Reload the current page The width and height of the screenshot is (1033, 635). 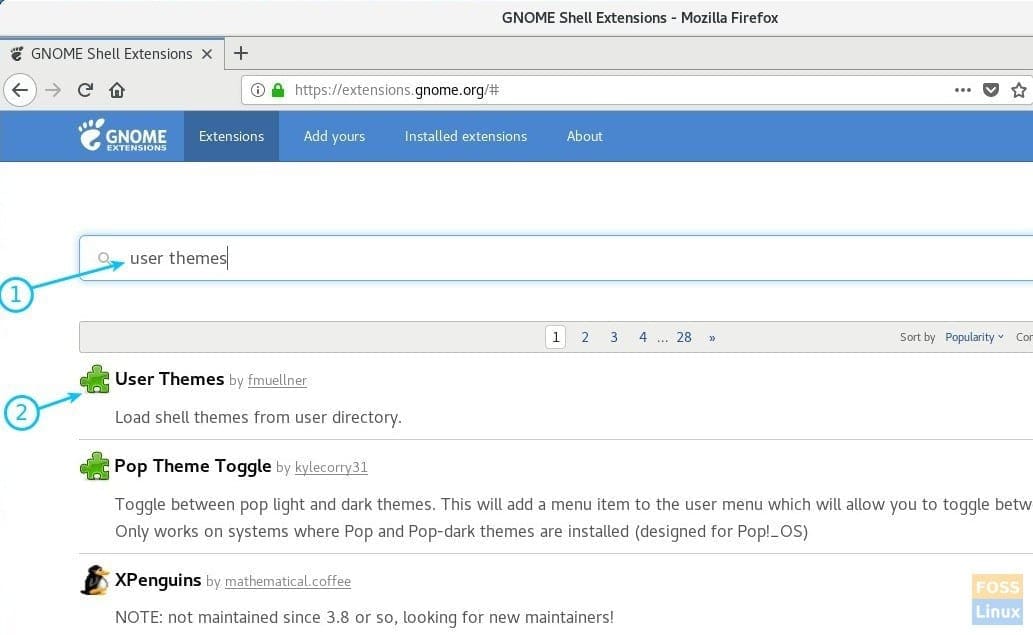85,90
